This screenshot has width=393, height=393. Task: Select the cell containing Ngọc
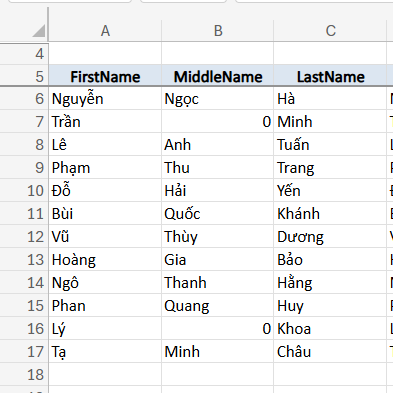pyautogui.click(x=218, y=99)
